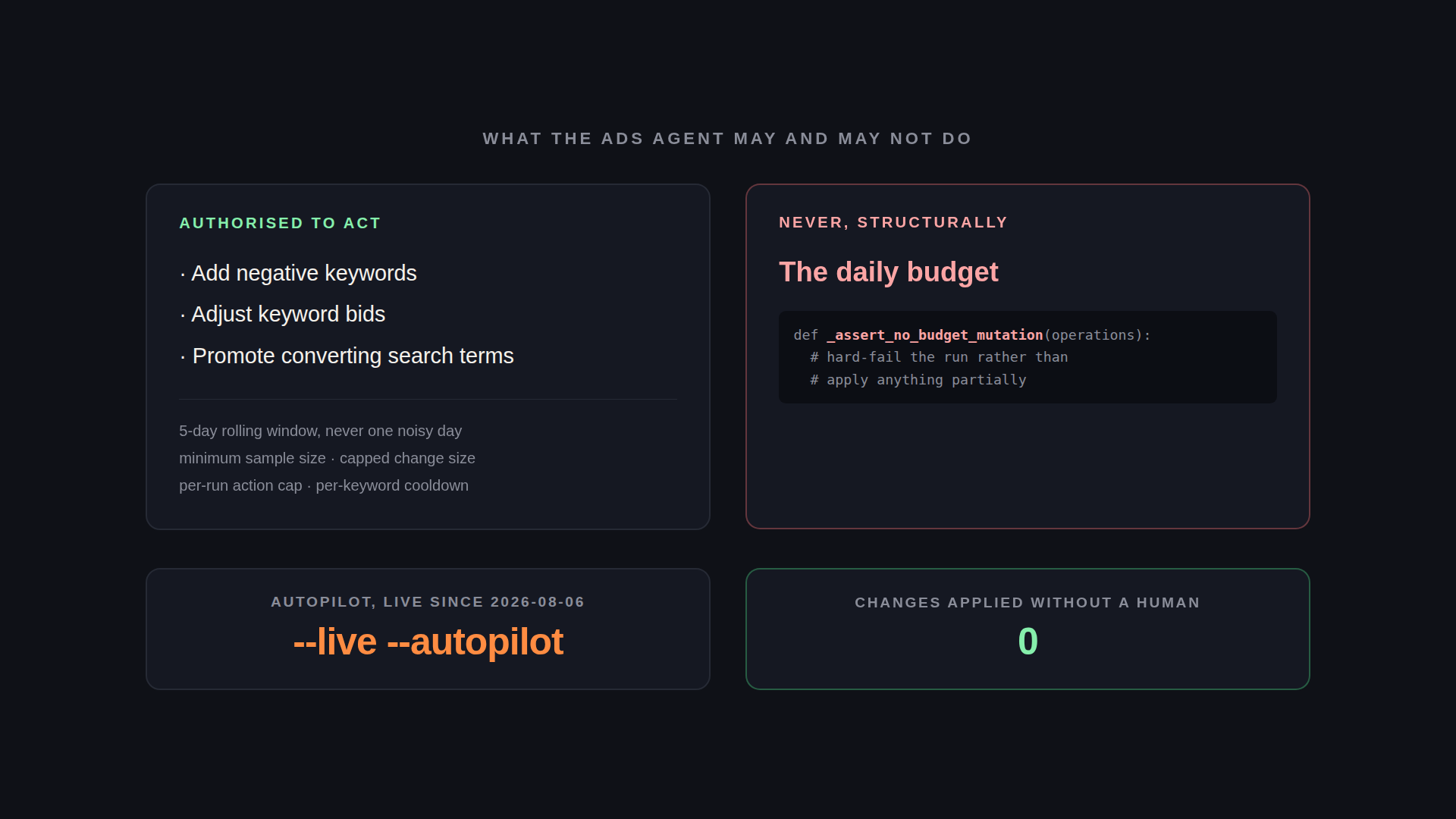Click the 'AUTOPILOT, LIVE SINCE 2026-08-06' label
This screenshot has height=819, width=1456.
[x=428, y=602]
